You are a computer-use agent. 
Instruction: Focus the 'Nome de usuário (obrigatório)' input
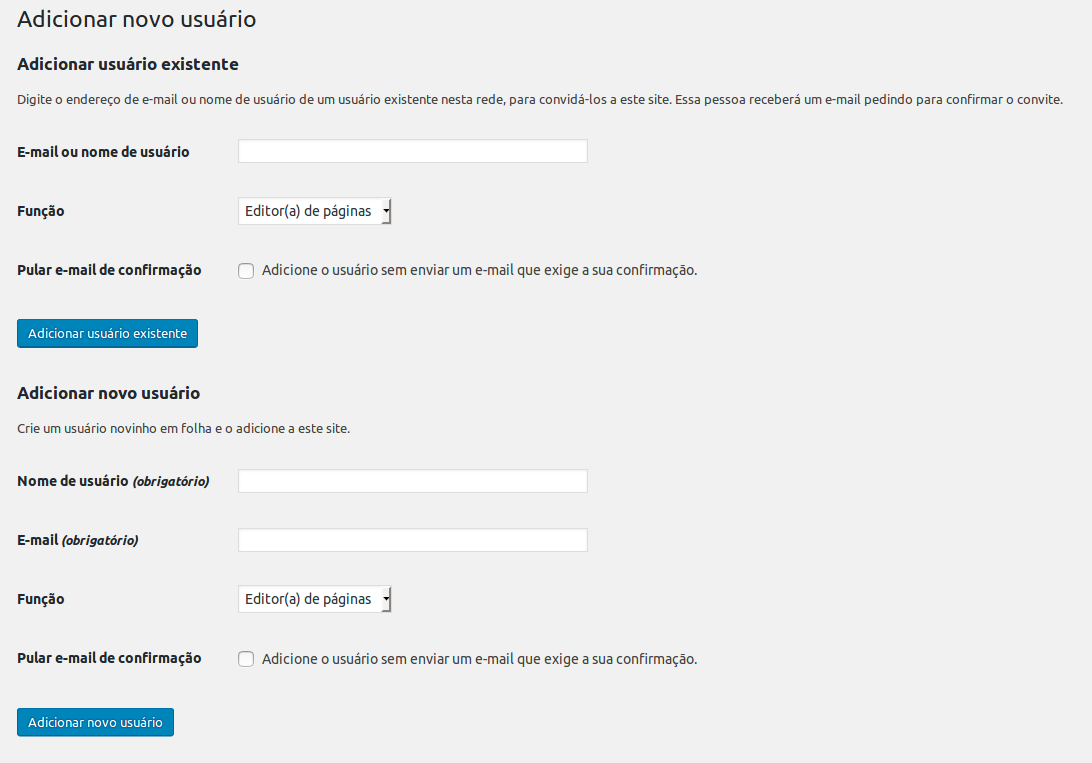(413, 481)
